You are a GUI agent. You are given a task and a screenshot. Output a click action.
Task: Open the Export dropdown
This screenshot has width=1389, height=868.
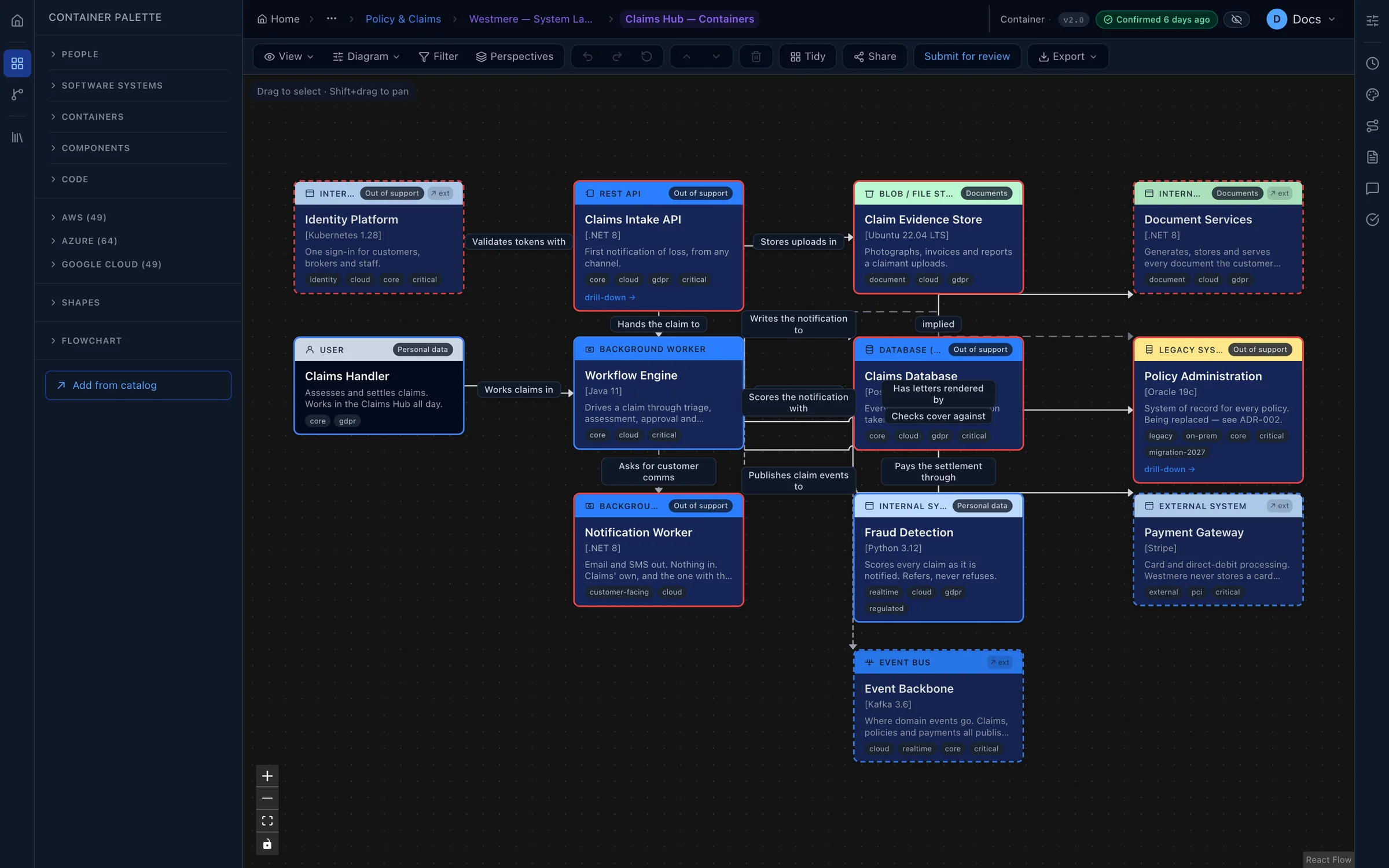[1068, 57]
